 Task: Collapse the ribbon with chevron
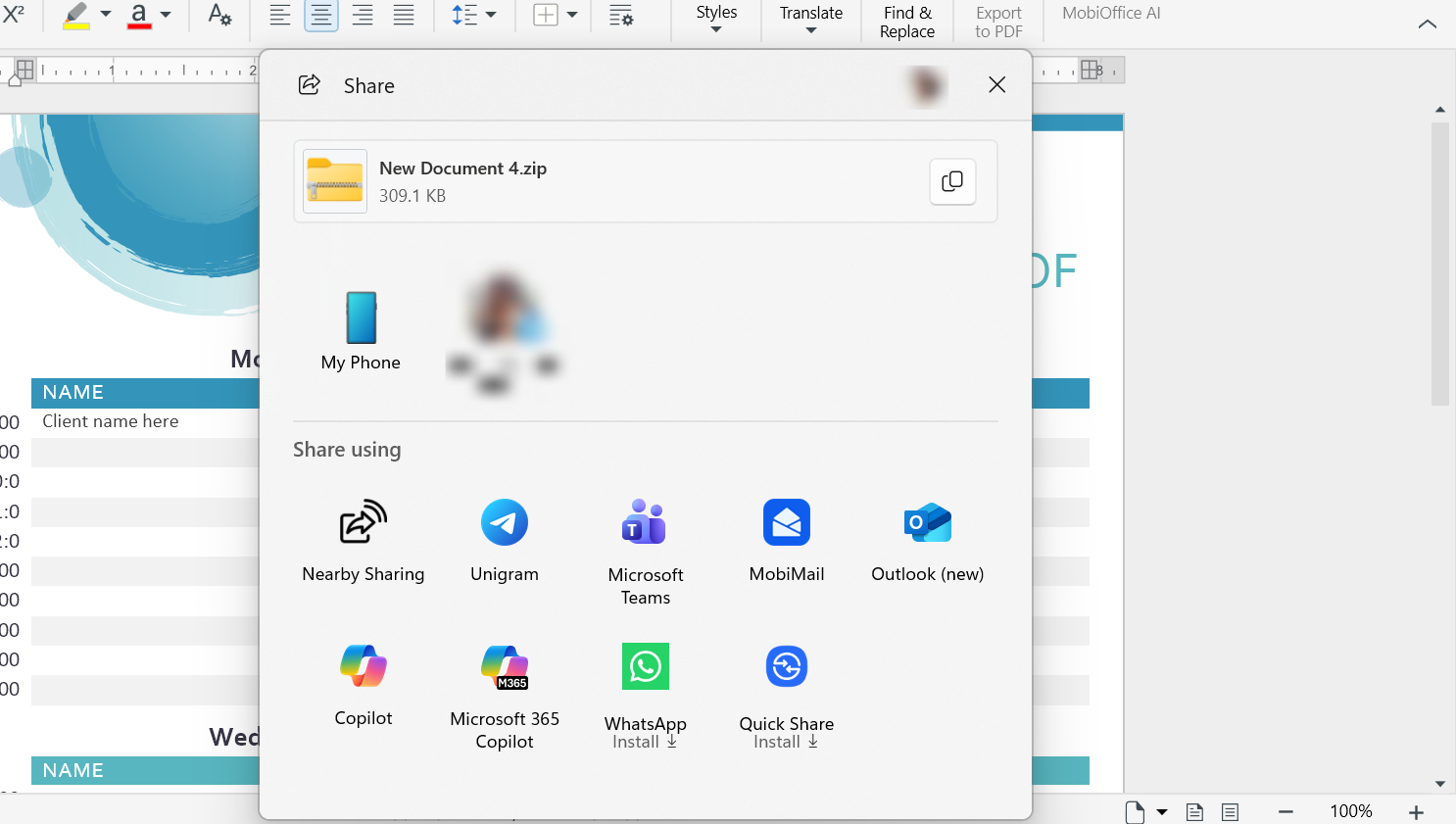click(x=1428, y=24)
